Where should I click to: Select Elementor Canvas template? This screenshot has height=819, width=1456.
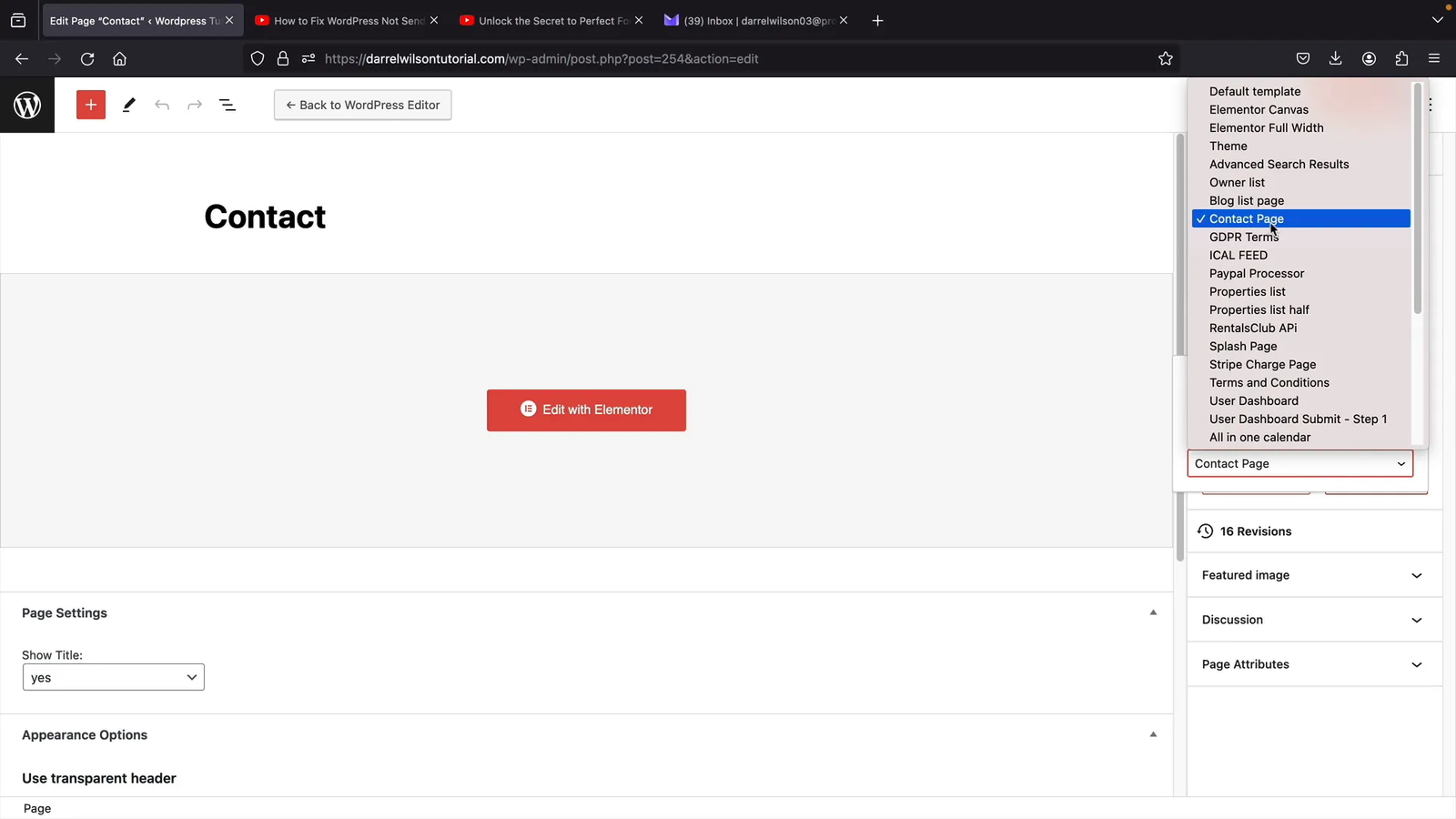coord(1300,109)
